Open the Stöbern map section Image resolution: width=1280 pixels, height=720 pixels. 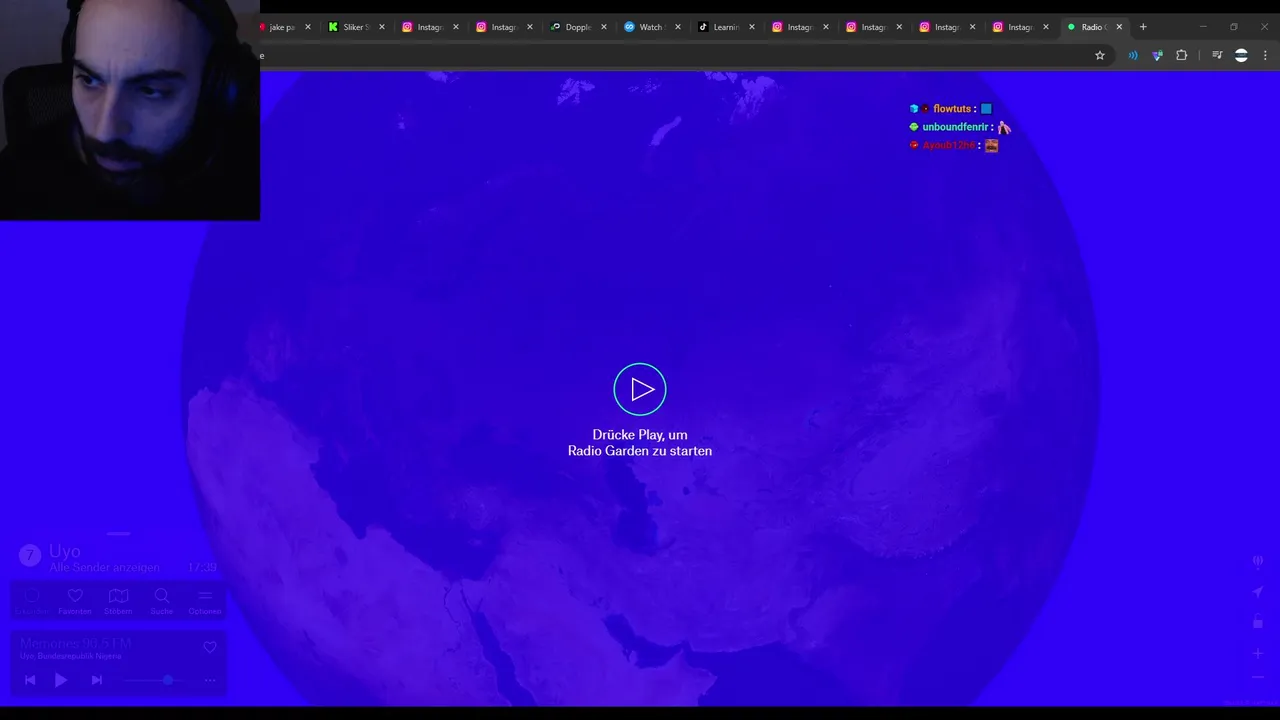click(118, 601)
